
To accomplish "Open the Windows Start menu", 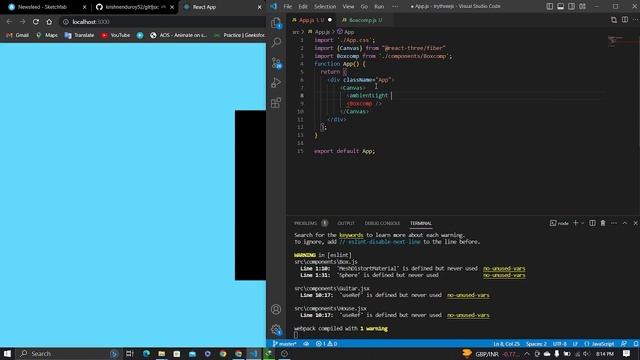I will [7, 353].
